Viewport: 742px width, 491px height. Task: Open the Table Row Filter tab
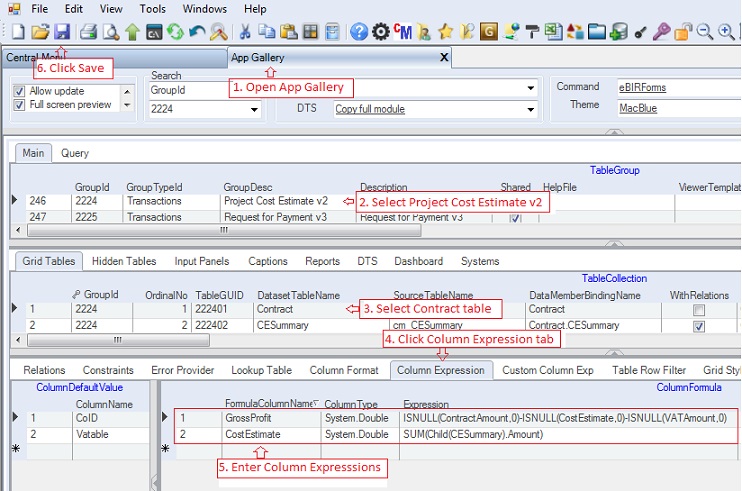point(649,370)
